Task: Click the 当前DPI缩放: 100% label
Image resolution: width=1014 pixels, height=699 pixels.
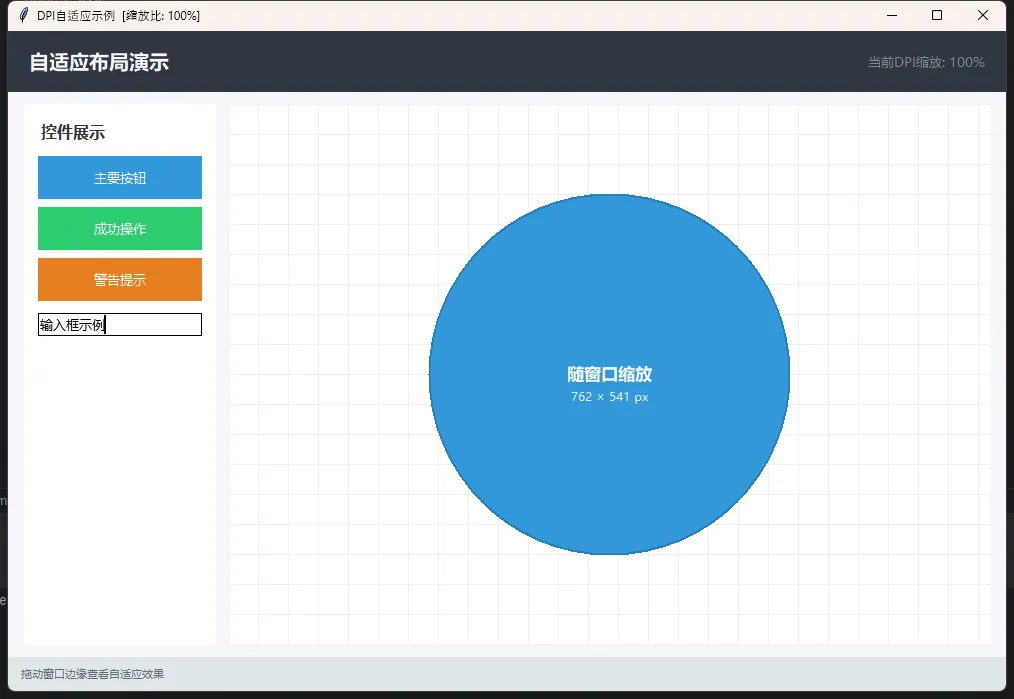Action: pos(926,62)
